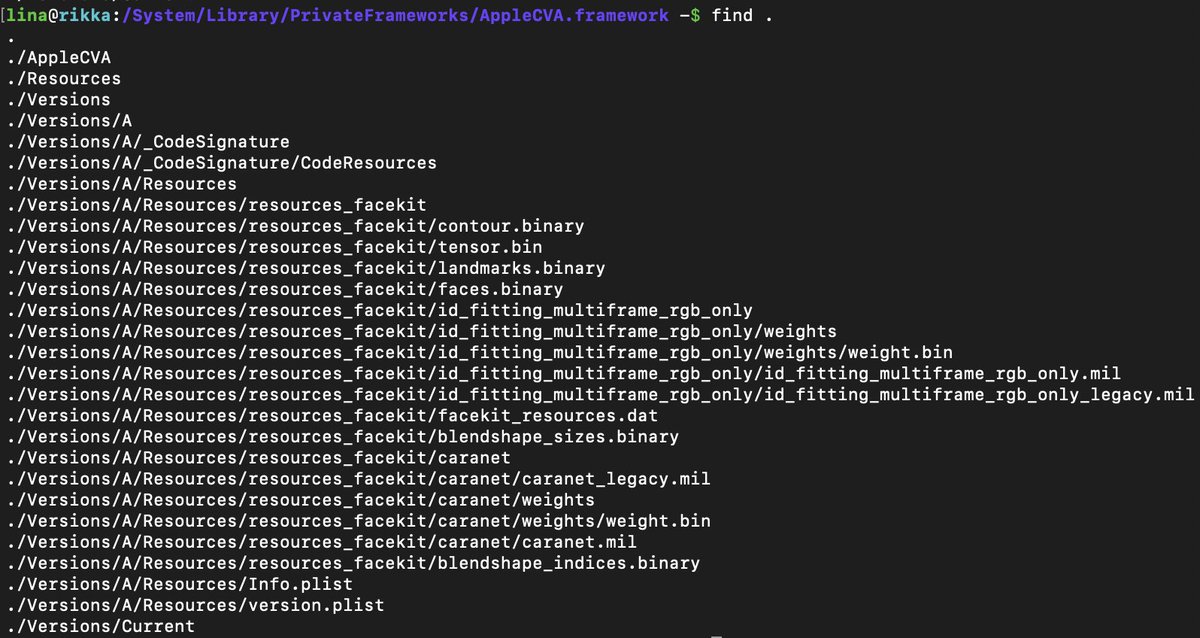Click the contour.binary path line
This screenshot has height=638, width=1200.
[x=295, y=226]
